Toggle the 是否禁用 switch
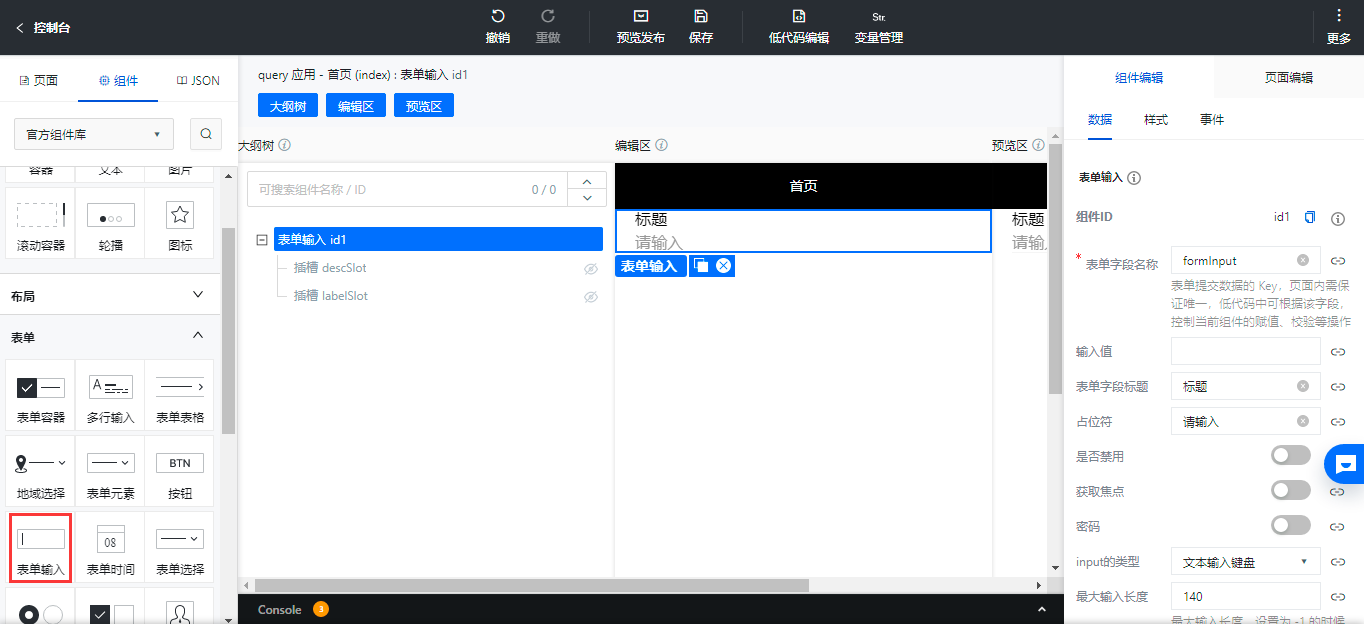Screen dimensions: 1364x624 [1290, 456]
